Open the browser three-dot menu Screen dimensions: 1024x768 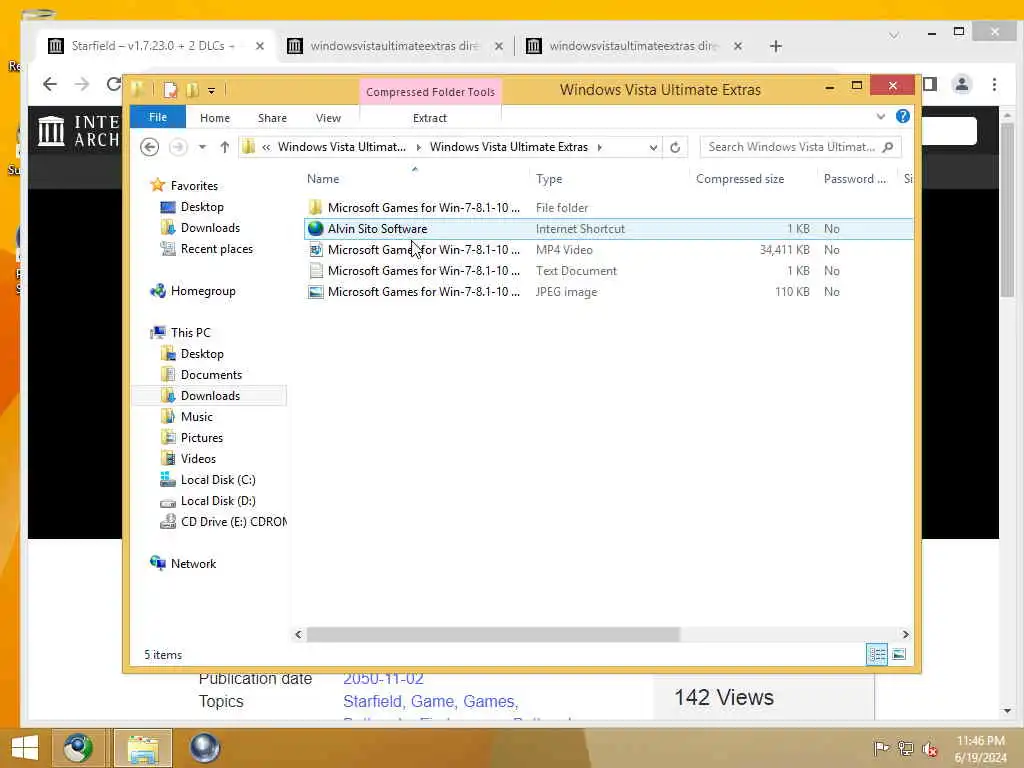click(x=994, y=84)
